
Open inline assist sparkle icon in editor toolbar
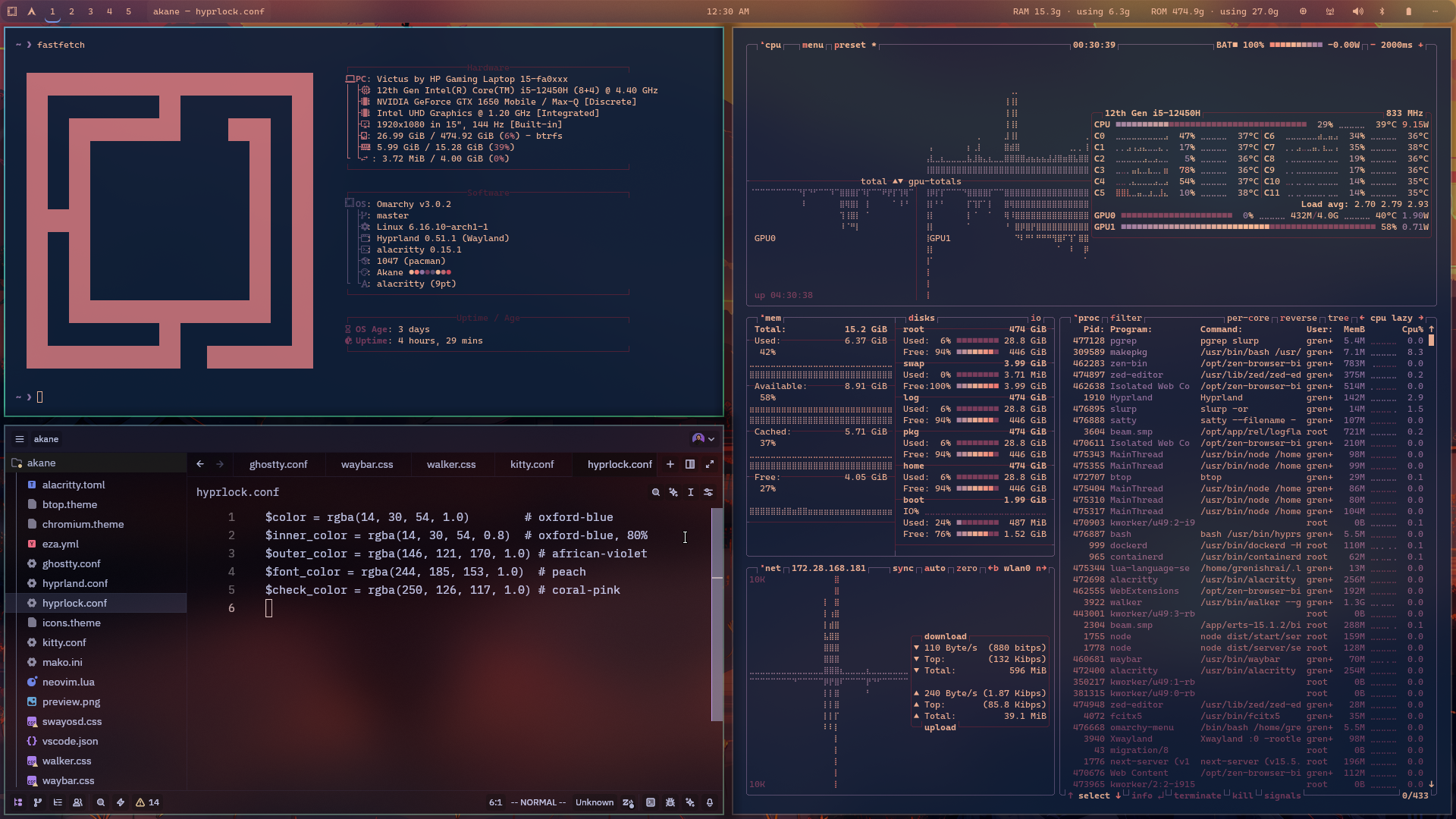[673, 492]
